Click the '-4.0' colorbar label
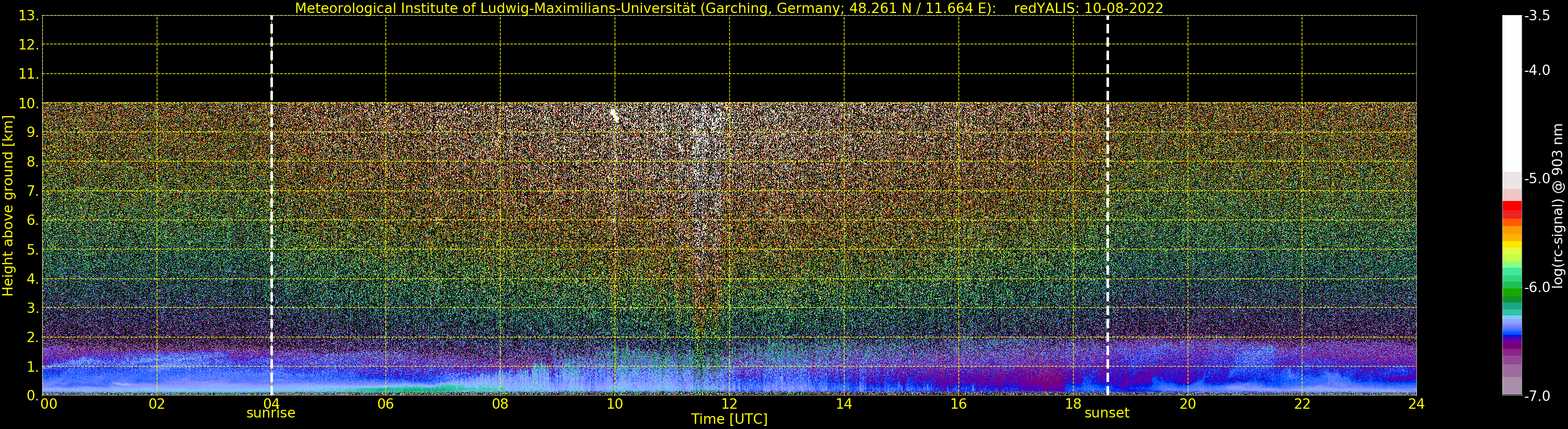 [x=1538, y=70]
